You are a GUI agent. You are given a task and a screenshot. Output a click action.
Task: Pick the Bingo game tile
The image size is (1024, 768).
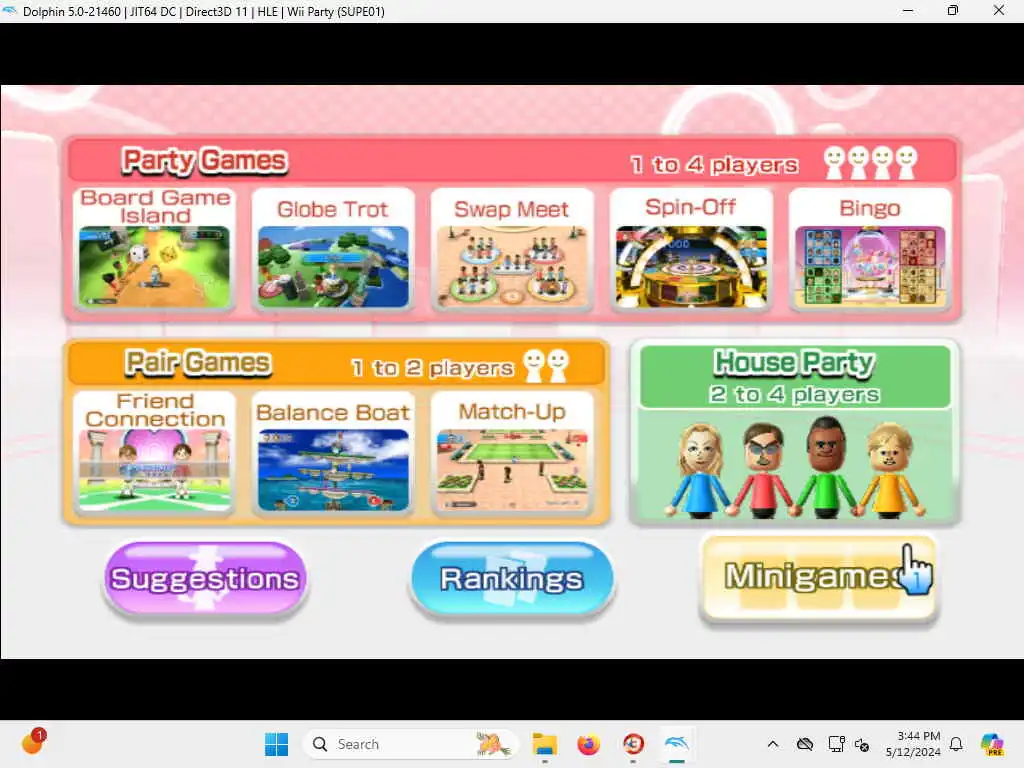pos(870,249)
